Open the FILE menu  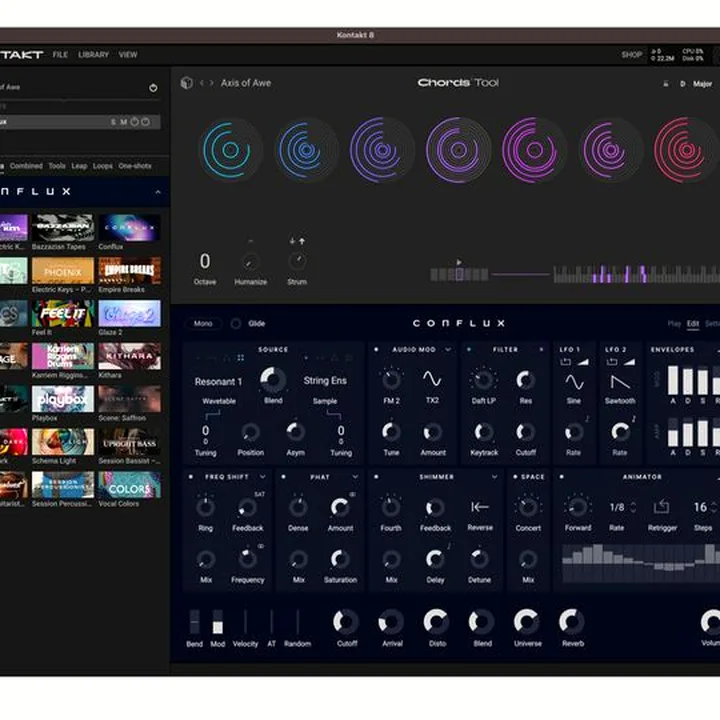60,55
